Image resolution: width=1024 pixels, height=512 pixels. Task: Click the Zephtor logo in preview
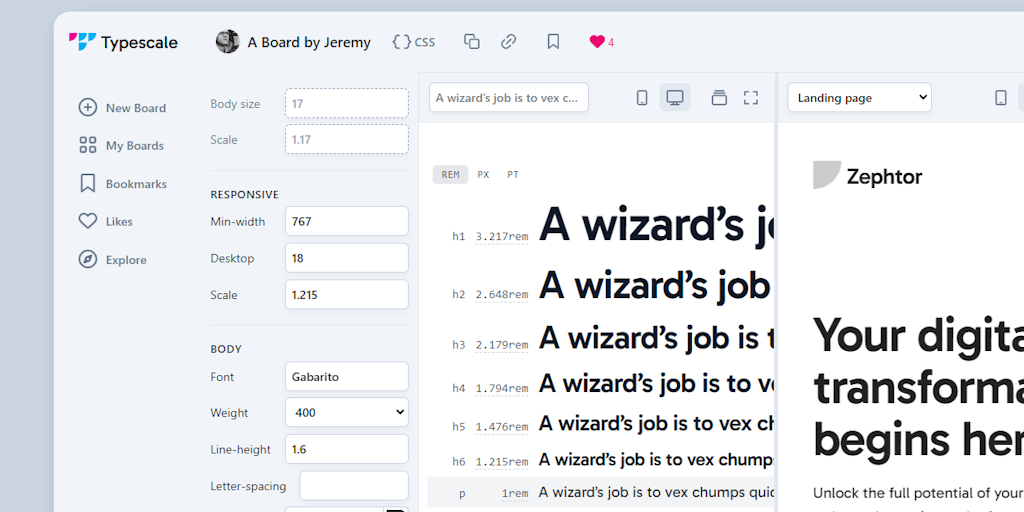coord(867,175)
